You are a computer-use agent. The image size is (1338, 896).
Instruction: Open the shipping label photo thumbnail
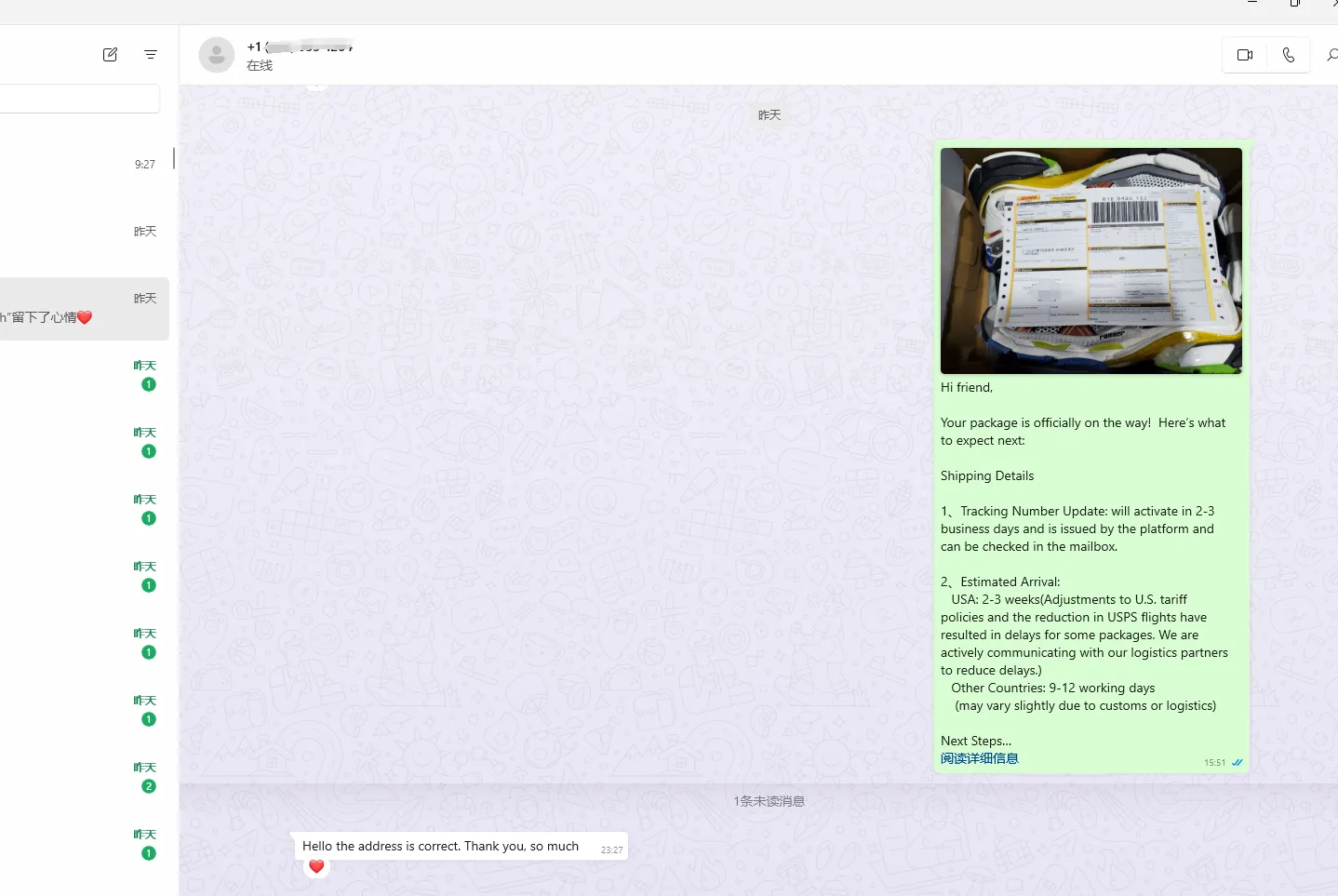[1090, 261]
